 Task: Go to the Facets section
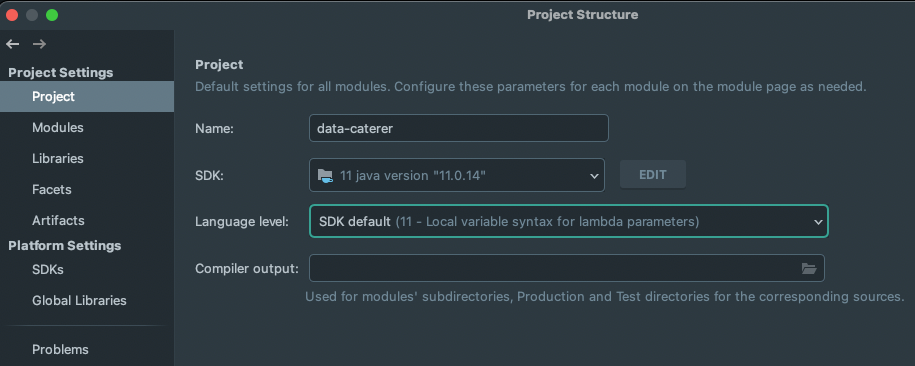click(52, 189)
